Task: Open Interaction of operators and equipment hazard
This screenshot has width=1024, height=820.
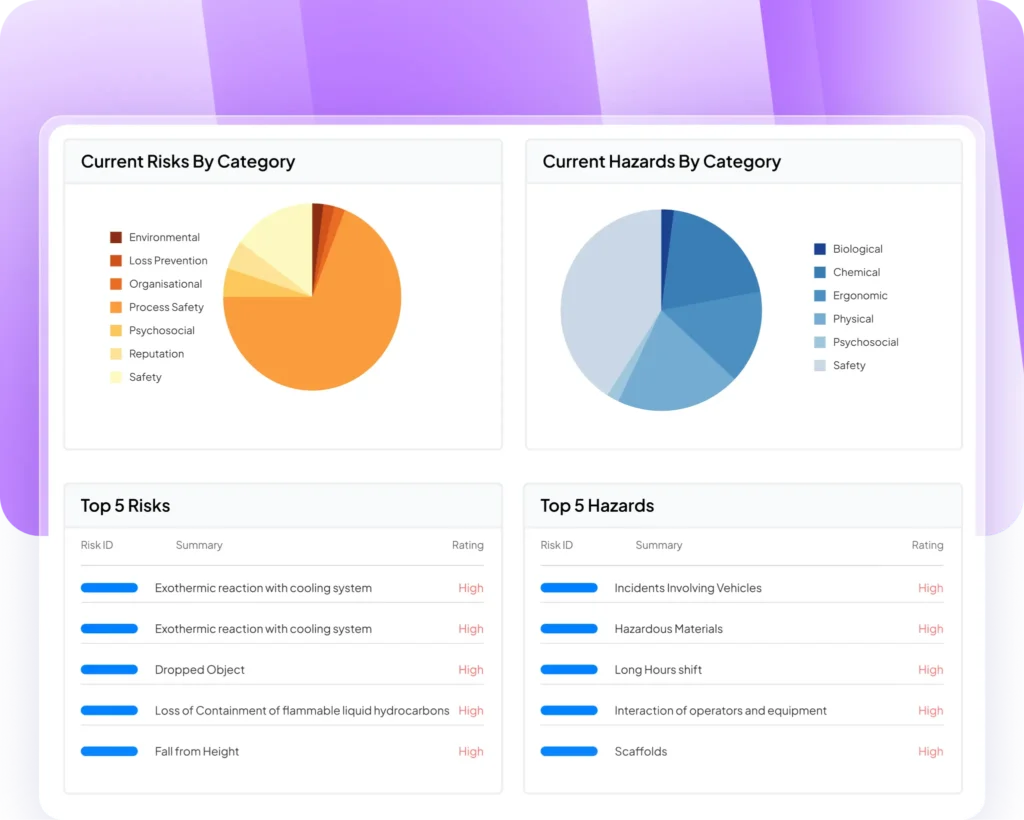Action: pos(720,711)
